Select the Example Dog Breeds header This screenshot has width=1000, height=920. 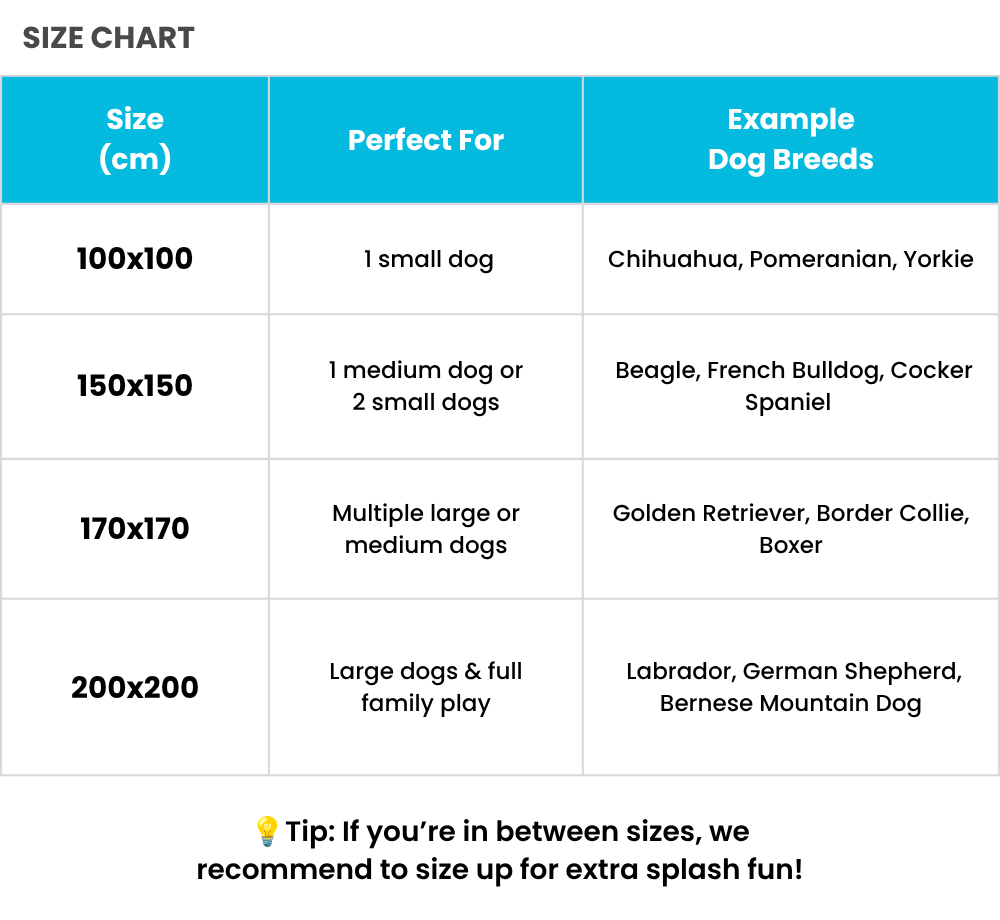(791, 140)
